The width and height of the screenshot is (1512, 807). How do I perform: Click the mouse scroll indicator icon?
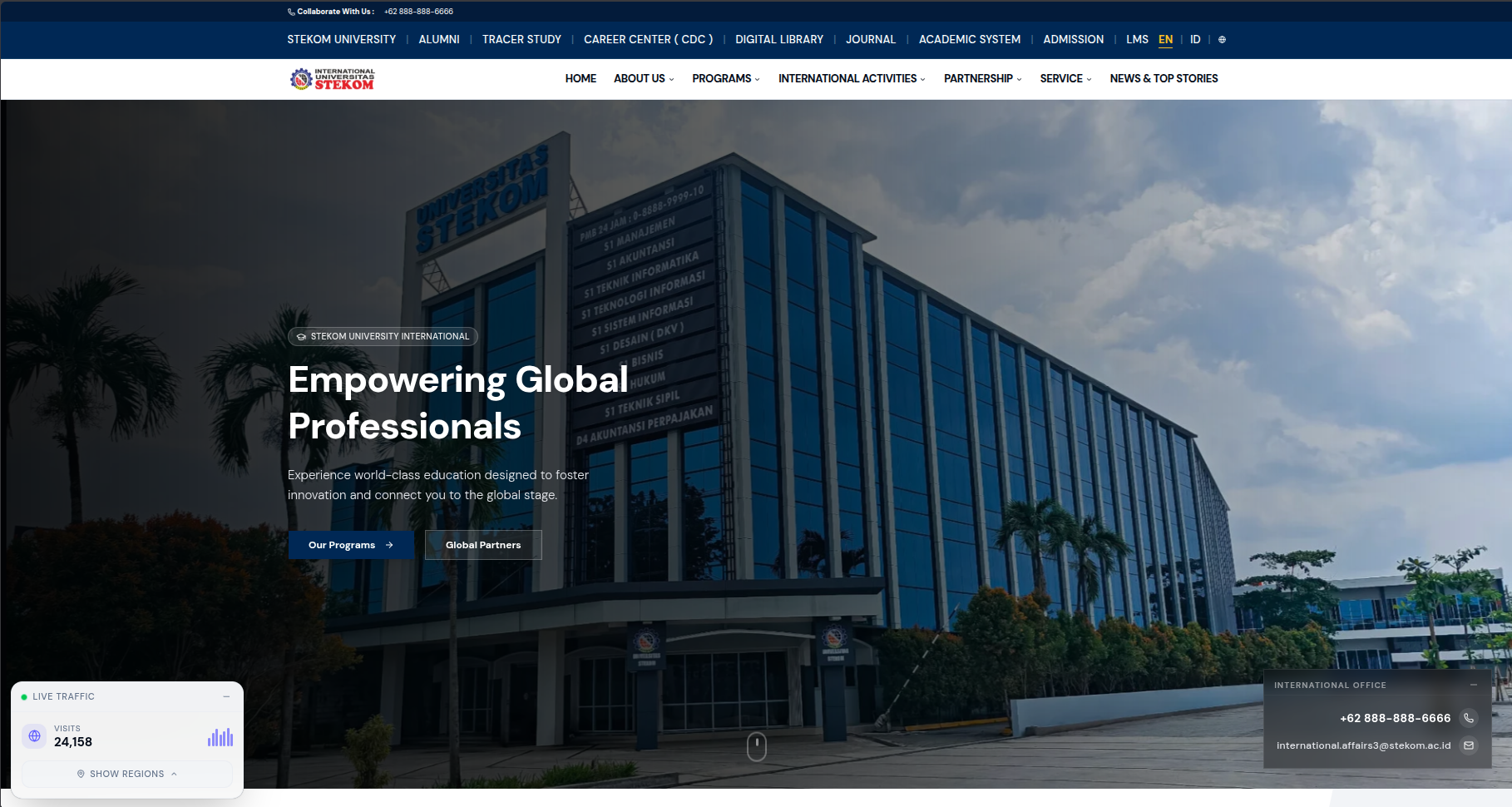756,746
